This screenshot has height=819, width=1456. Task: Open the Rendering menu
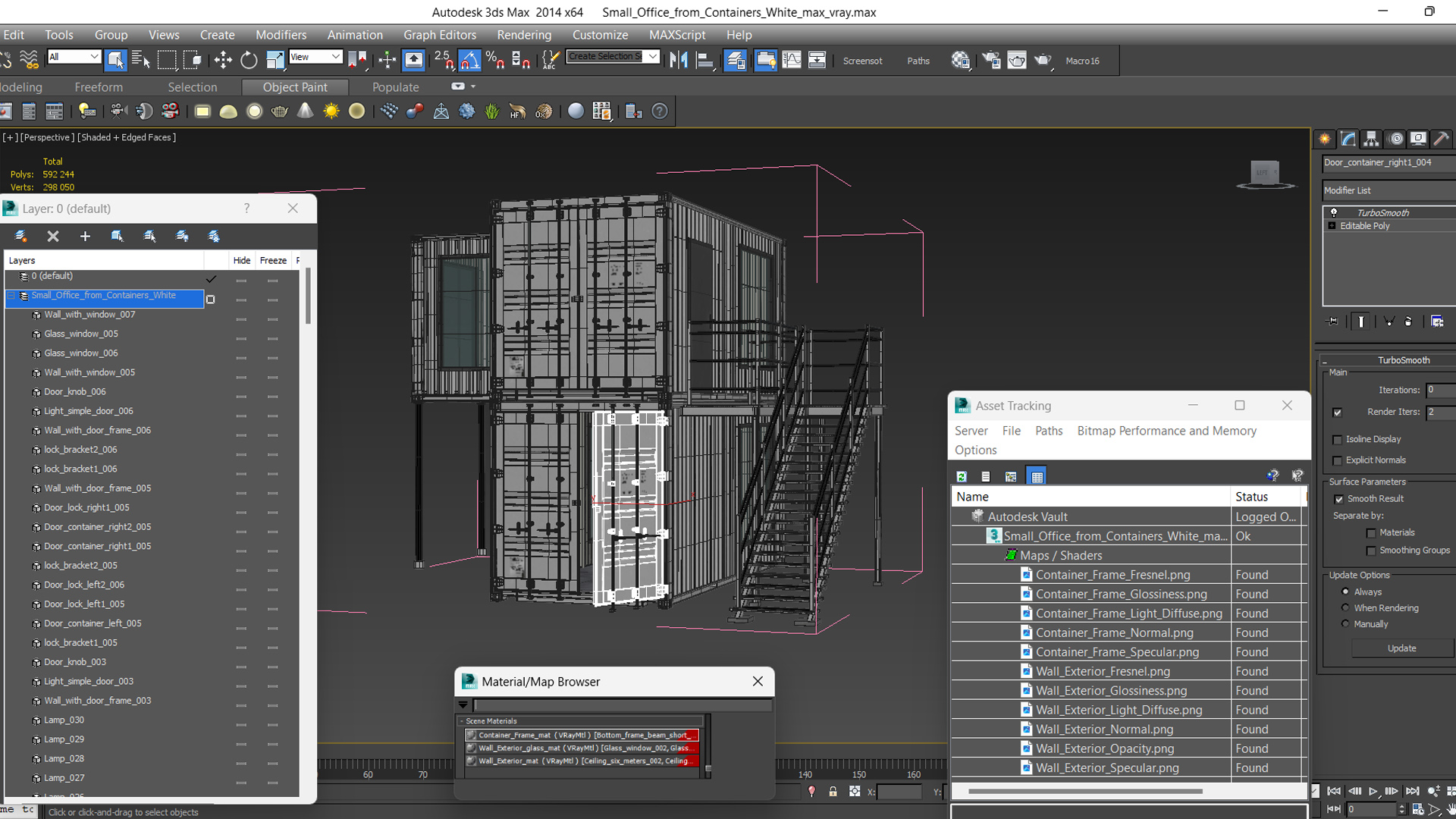coord(524,35)
